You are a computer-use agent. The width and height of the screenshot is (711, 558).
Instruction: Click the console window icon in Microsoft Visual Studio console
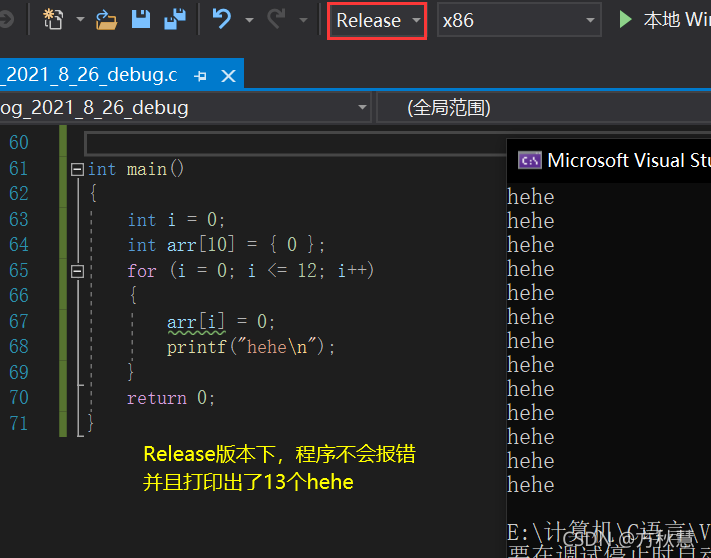(530, 160)
